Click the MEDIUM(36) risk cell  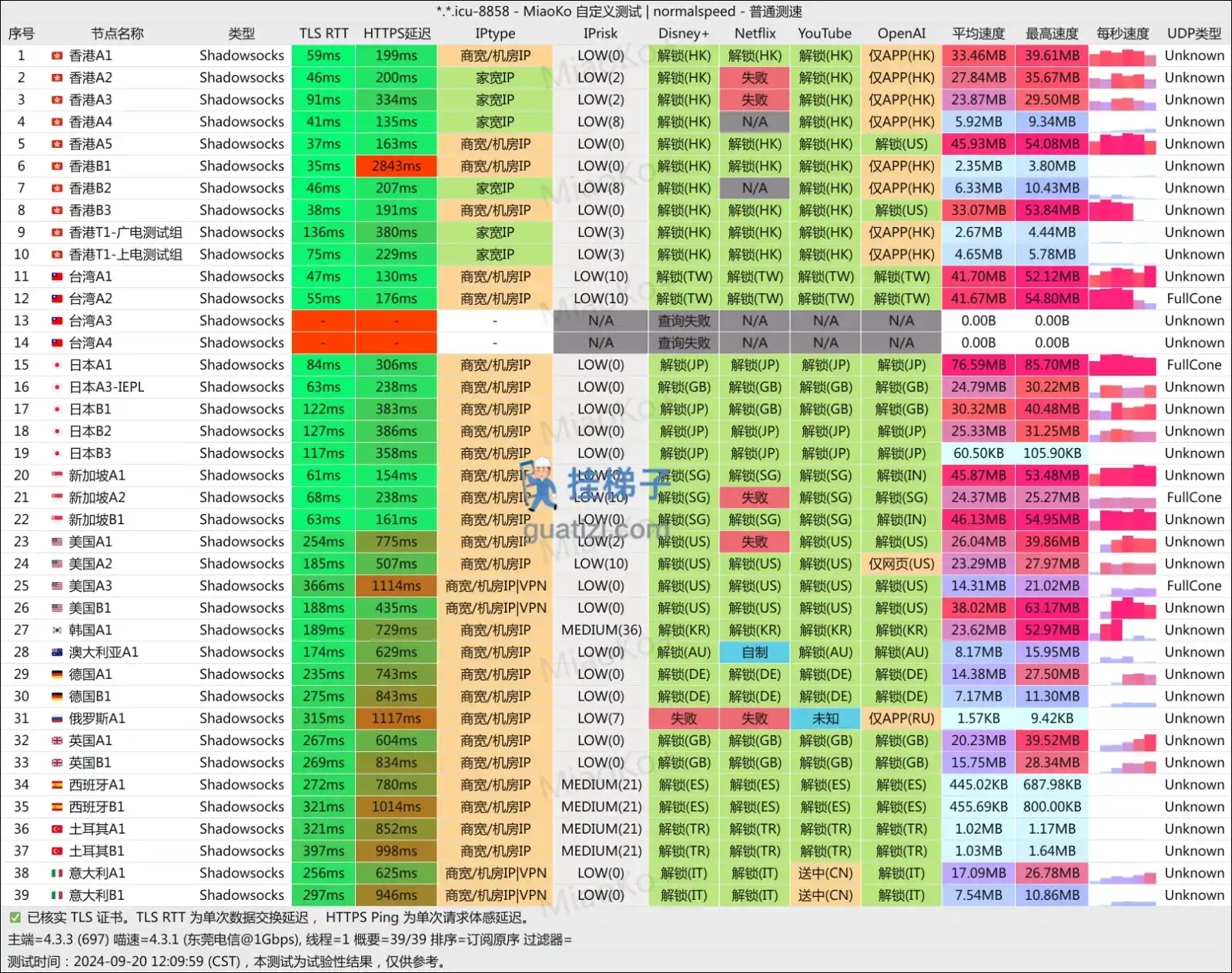[601, 630]
